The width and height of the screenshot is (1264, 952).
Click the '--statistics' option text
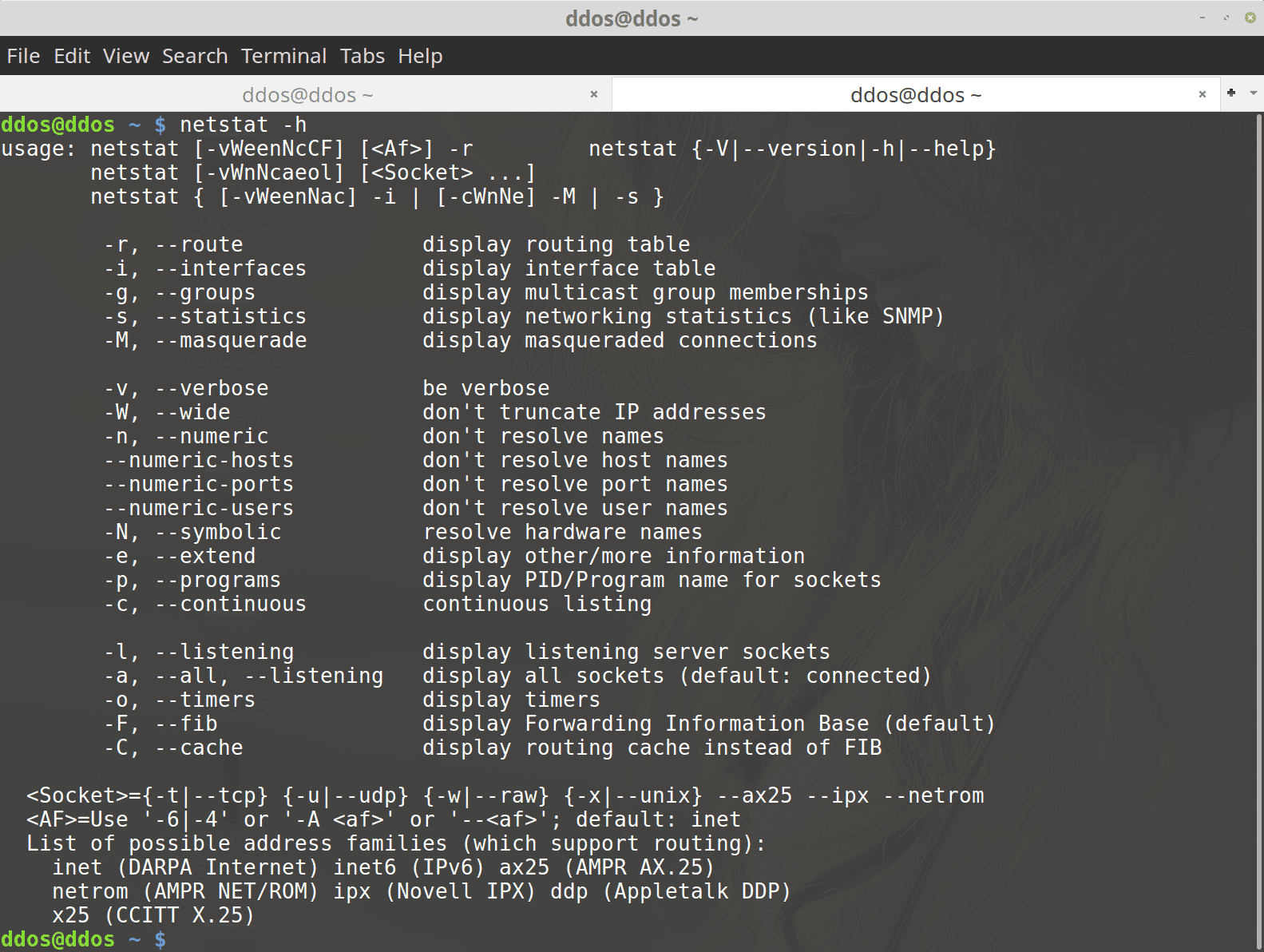coord(231,316)
